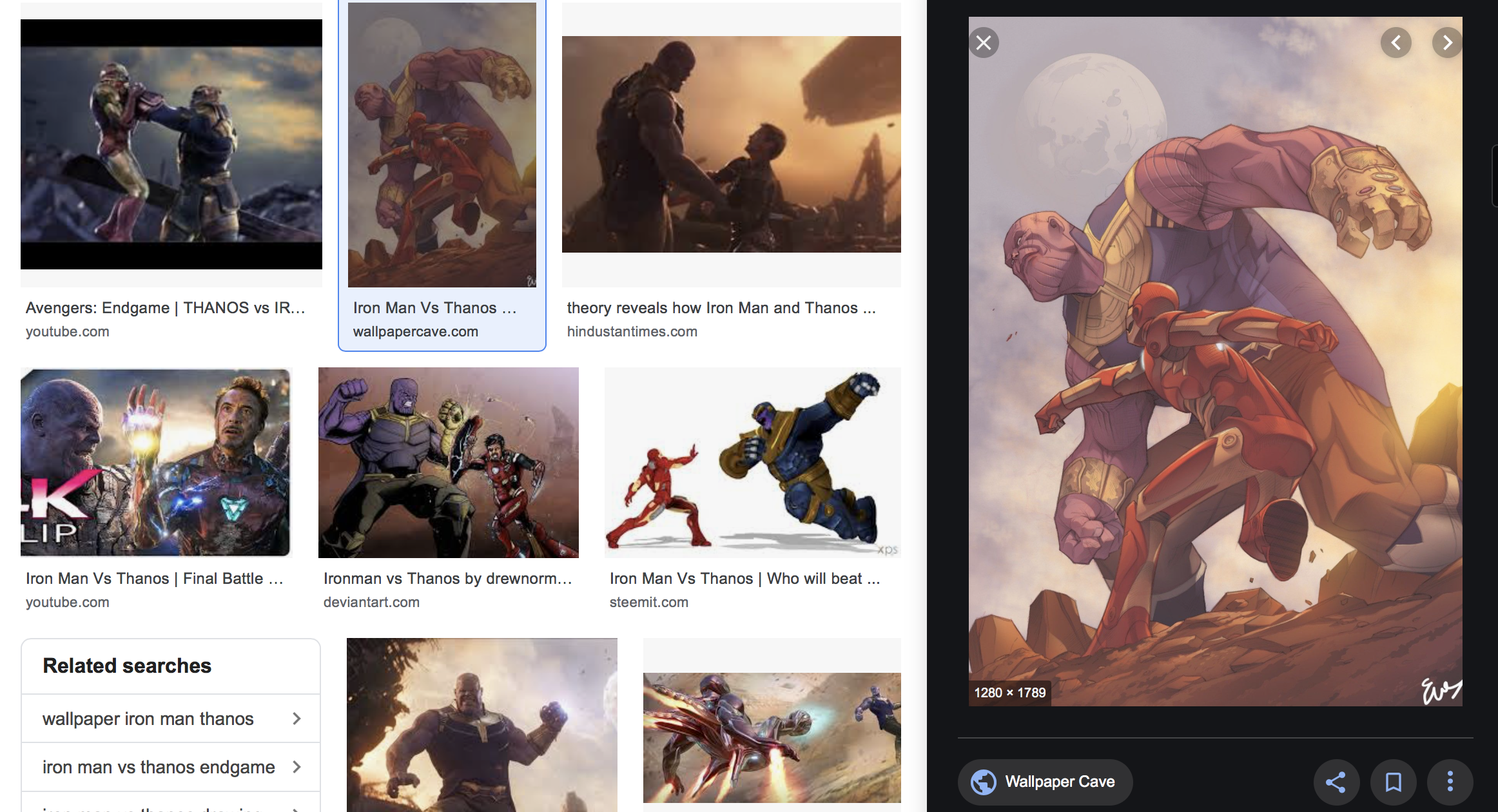Open the large preview Thanos artwork
1498x812 pixels.
tap(1215, 361)
